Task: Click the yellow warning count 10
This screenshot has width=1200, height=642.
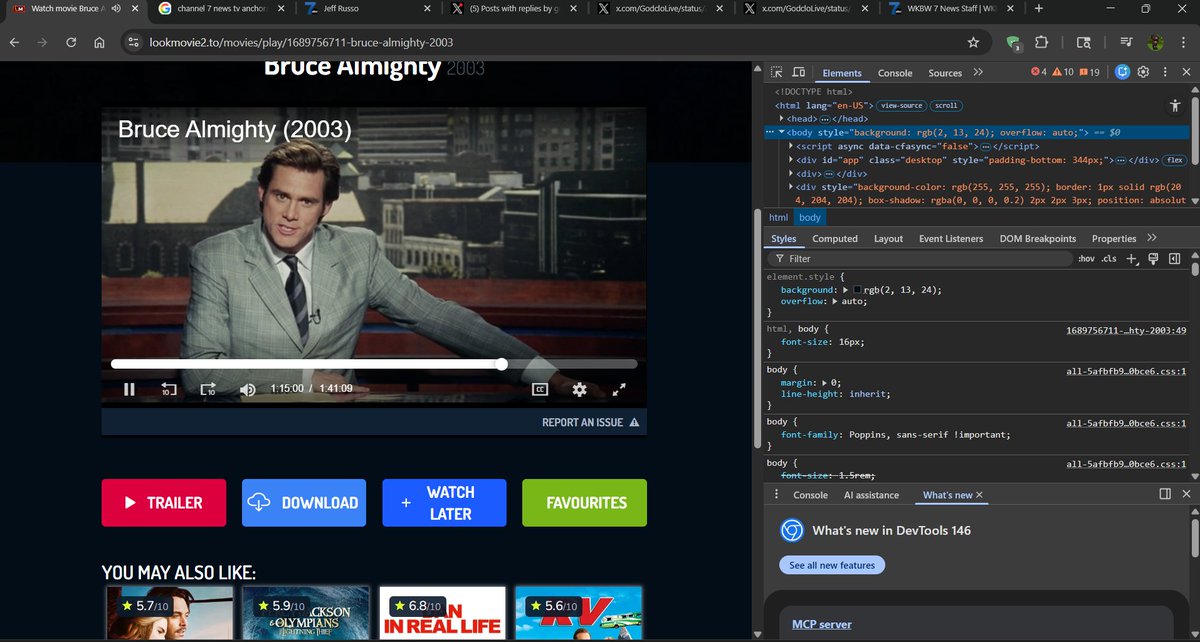Action: 1063,73
